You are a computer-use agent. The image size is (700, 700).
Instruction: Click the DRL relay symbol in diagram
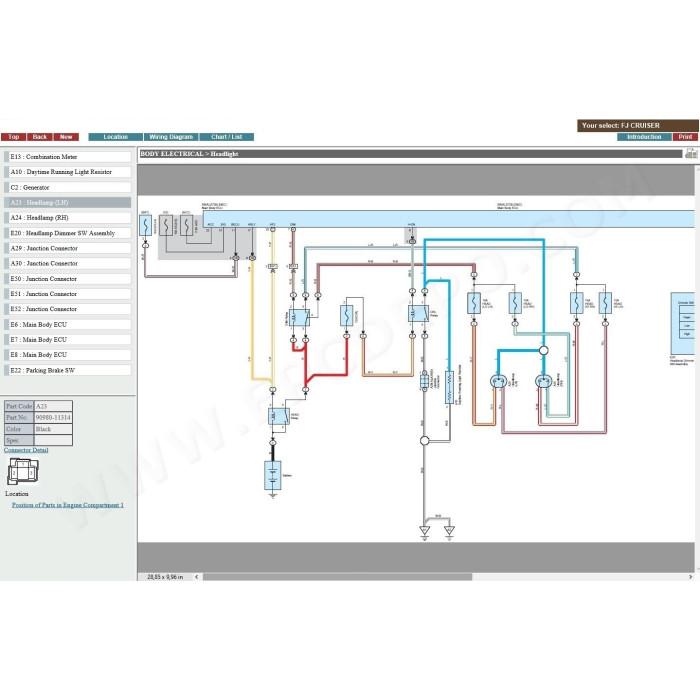click(418, 313)
